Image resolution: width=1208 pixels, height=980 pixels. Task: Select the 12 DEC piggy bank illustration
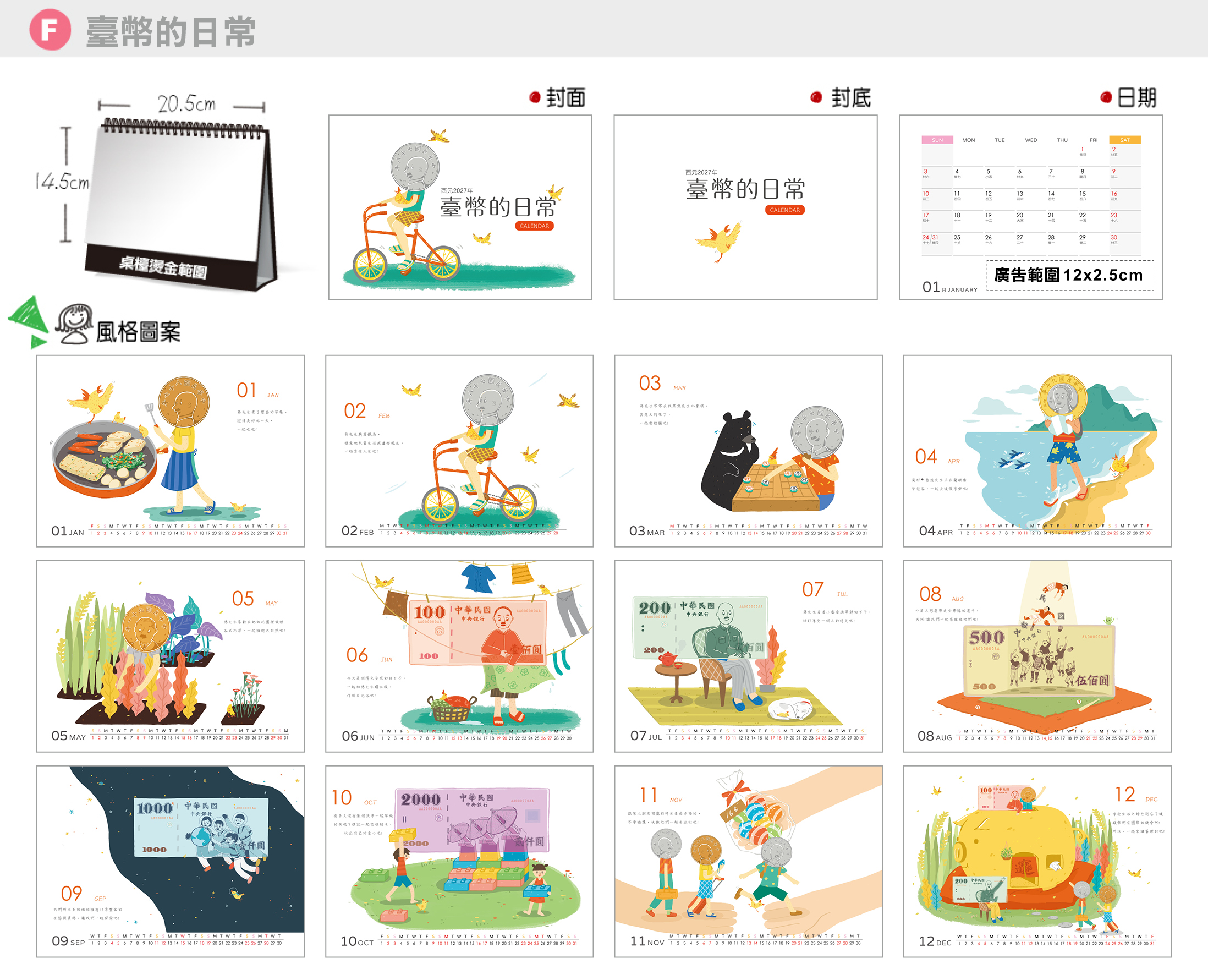tap(1037, 861)
